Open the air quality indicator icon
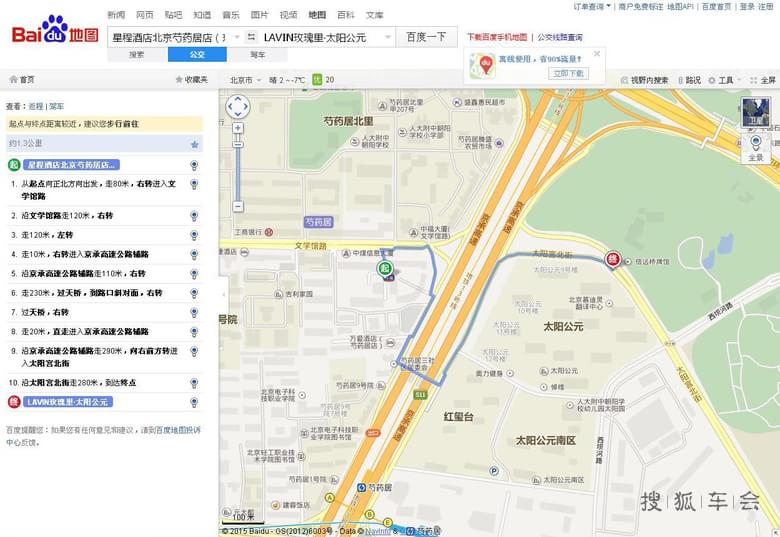The width and height of the screenshot is (780, 537). click(x=317, y=80)
